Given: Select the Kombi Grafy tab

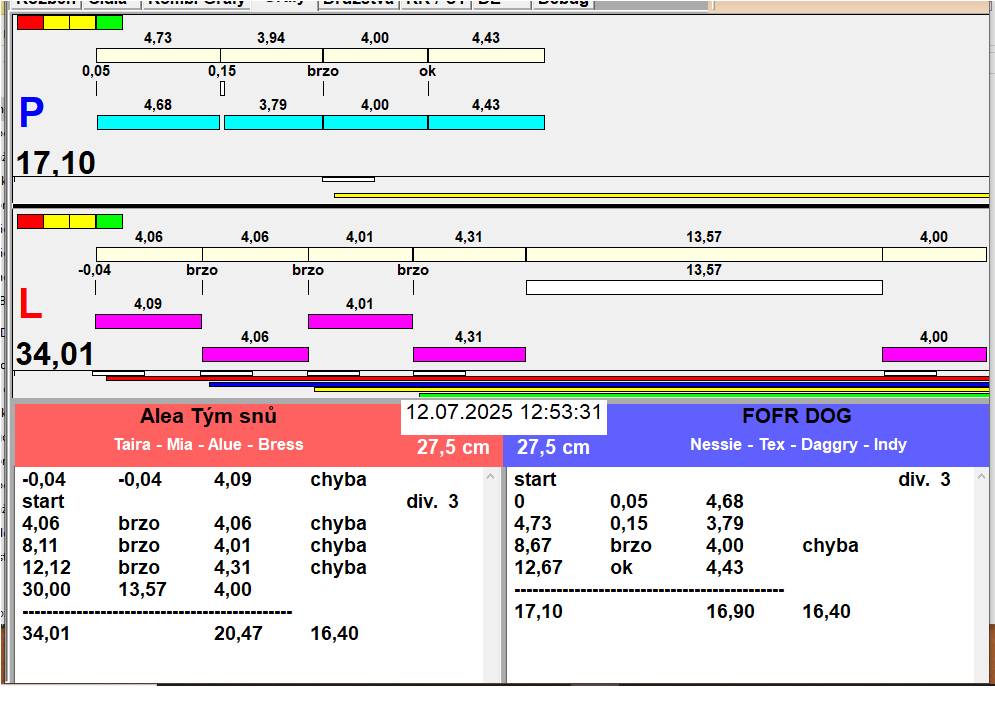Looking at the screenshot, I should pyautogui.click(x=196, y=3).
